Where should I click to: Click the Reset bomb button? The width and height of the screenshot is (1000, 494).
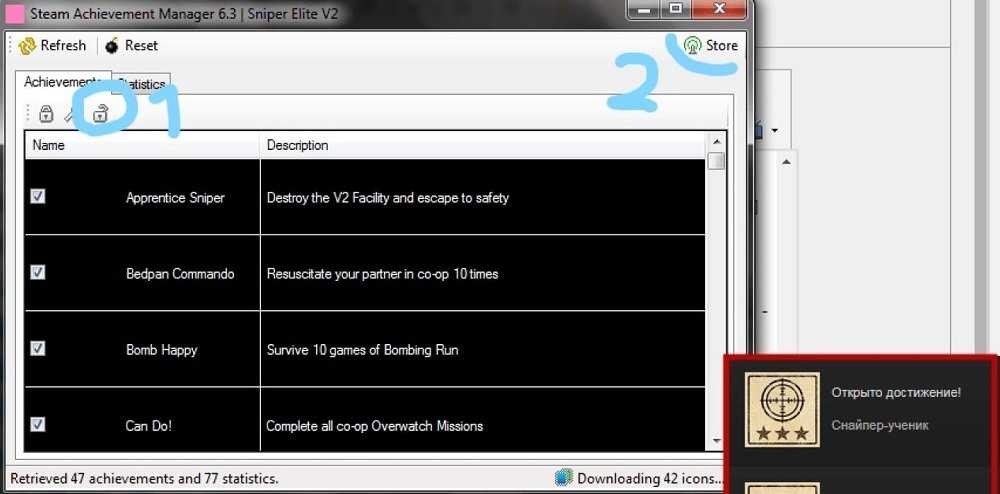(x=131, y=45)
